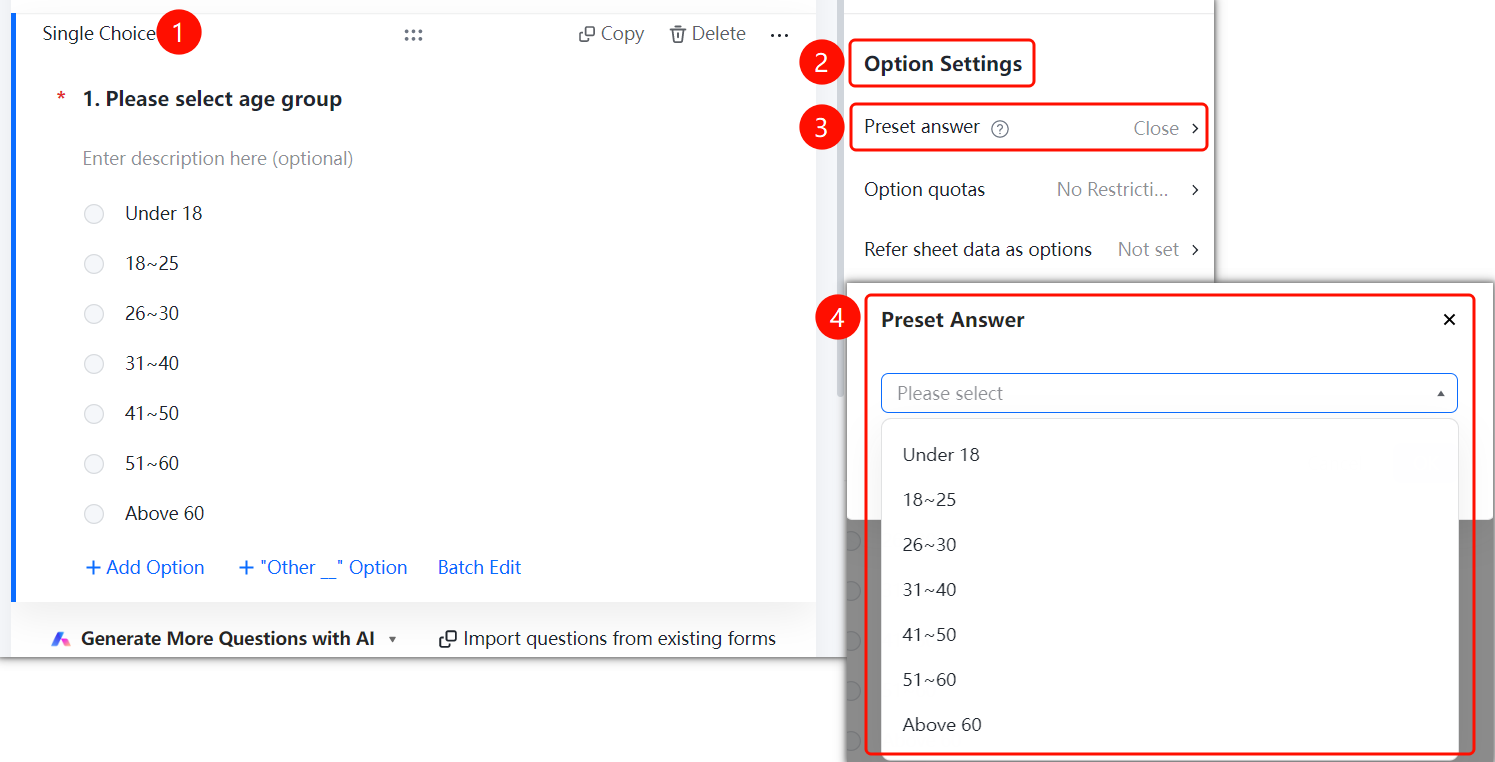Click the Delete trash icon
The image size is (1495, 762).
pos(678,34)
